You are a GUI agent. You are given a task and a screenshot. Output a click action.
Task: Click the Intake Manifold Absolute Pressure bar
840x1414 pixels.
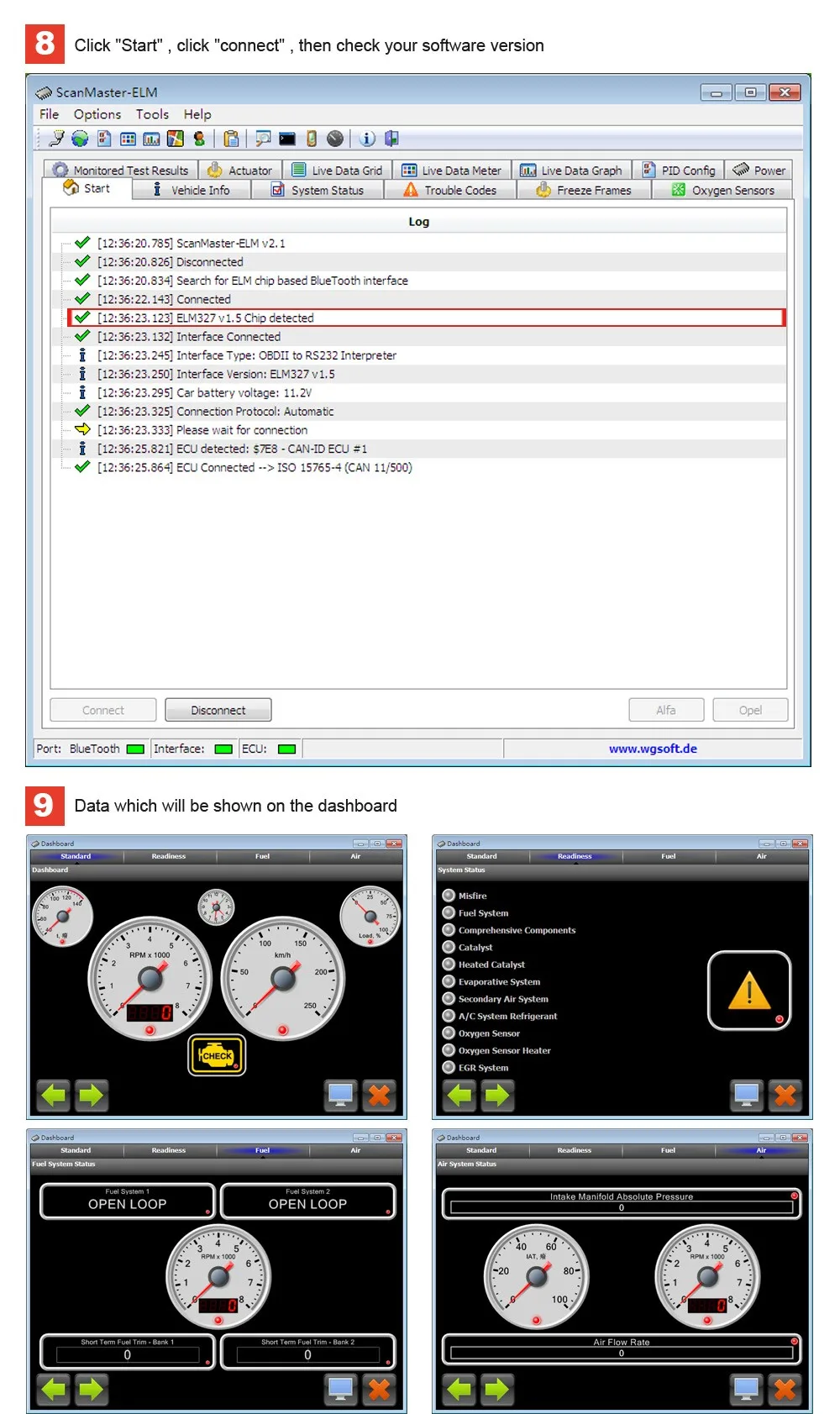coord(622,1203)
